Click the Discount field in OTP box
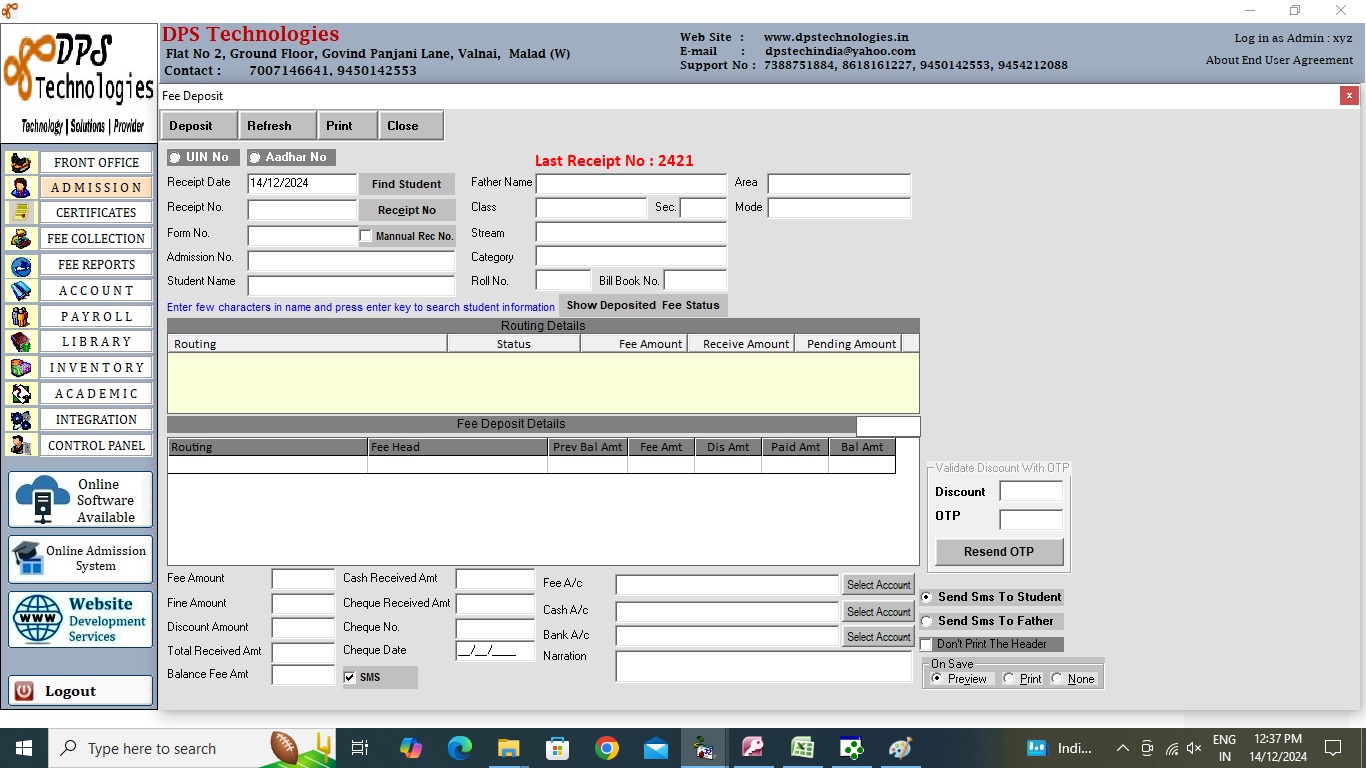1366x768 pixels. click(x=1031, y=491)
